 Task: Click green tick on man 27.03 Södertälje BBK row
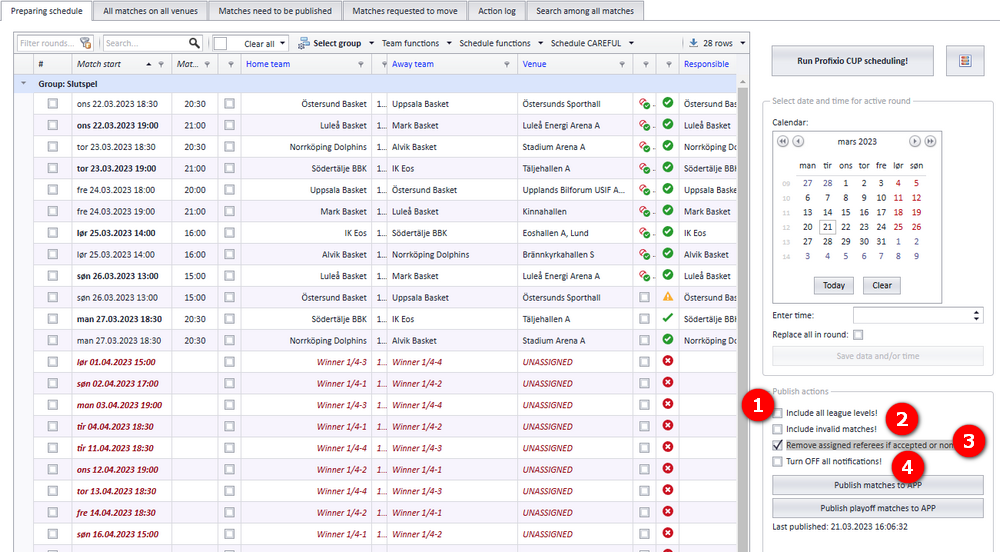tap(668, 318)
